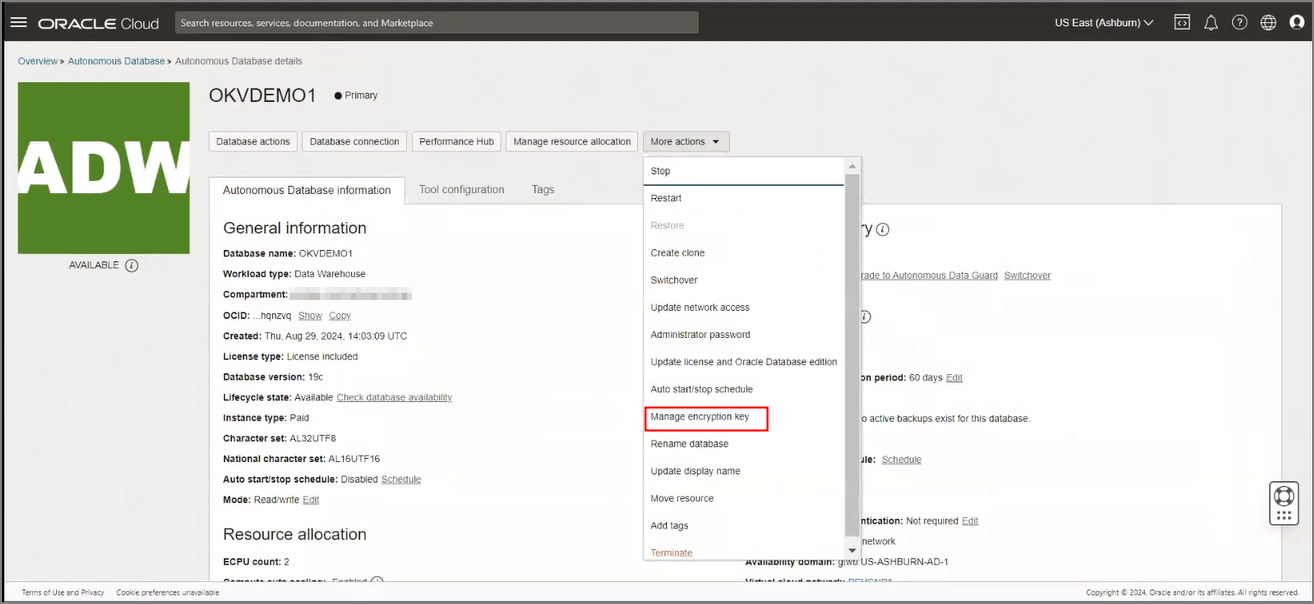Choose Rename database
The image size is (1314, 604).
(x=744, y=444)
